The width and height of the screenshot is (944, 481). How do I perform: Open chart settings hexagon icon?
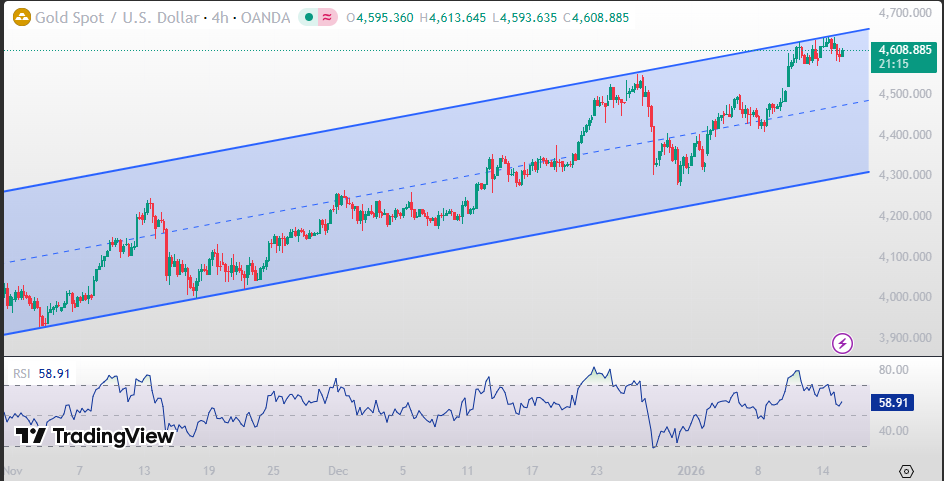point(906,470)
